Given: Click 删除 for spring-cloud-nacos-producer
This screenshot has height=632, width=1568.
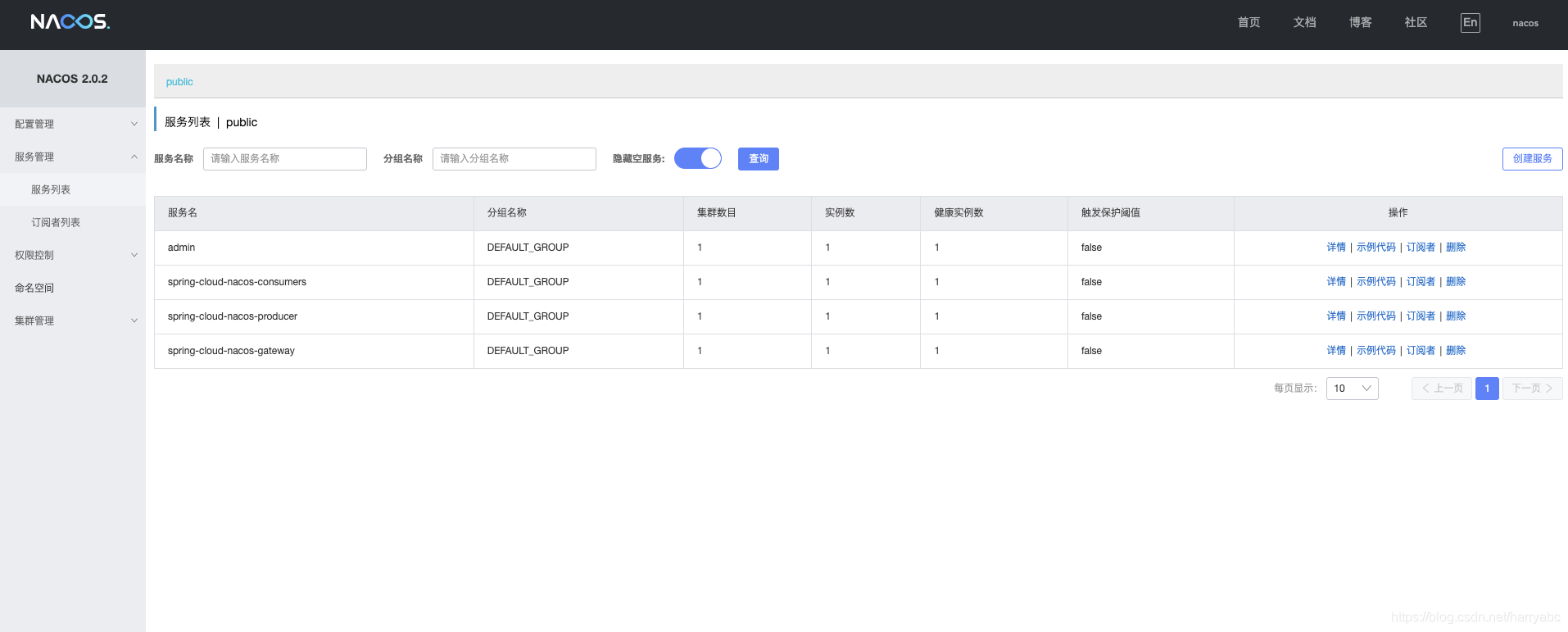Looking at the screenshot, I should (1456, 316).
